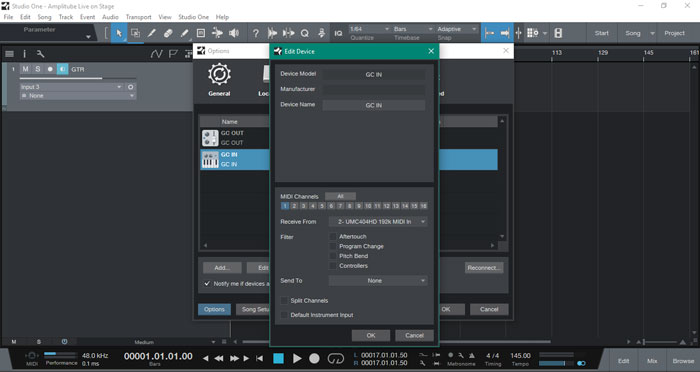Screen dimensions: 700x372
Task: Select the Split tool
Action: [x=152, y=33]
